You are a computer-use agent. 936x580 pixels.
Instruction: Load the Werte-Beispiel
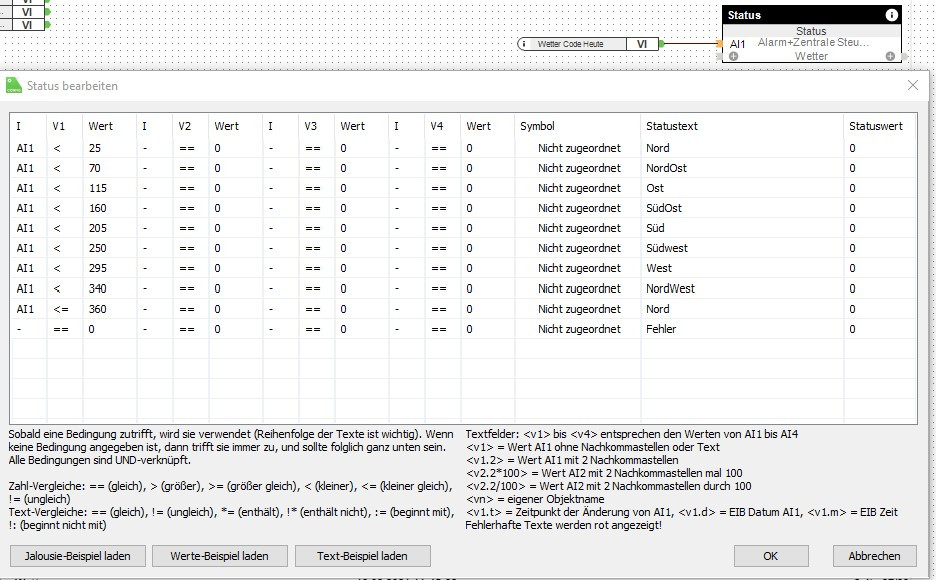point(219,556)
